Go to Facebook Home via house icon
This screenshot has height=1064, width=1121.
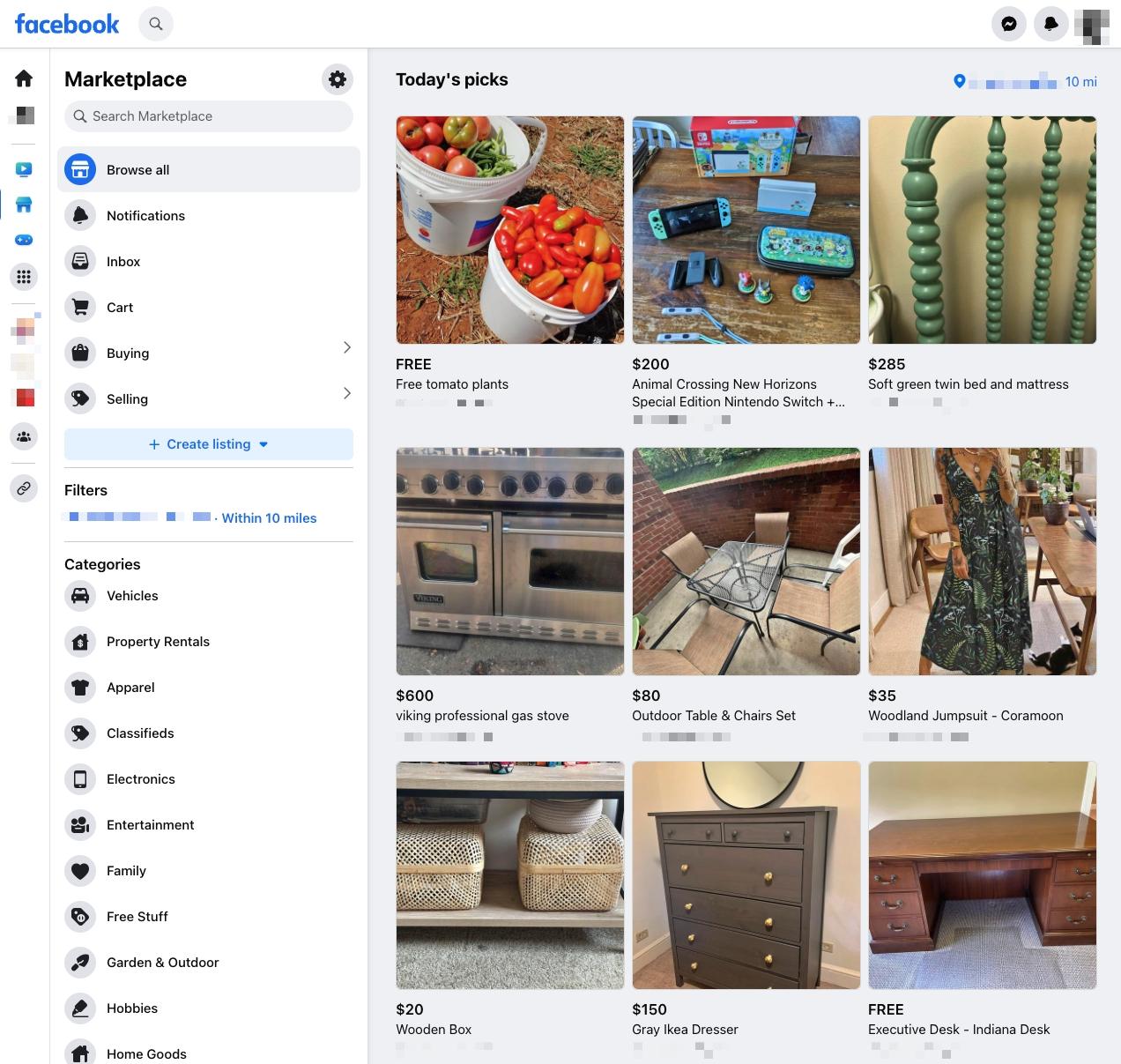click(24, 78)
